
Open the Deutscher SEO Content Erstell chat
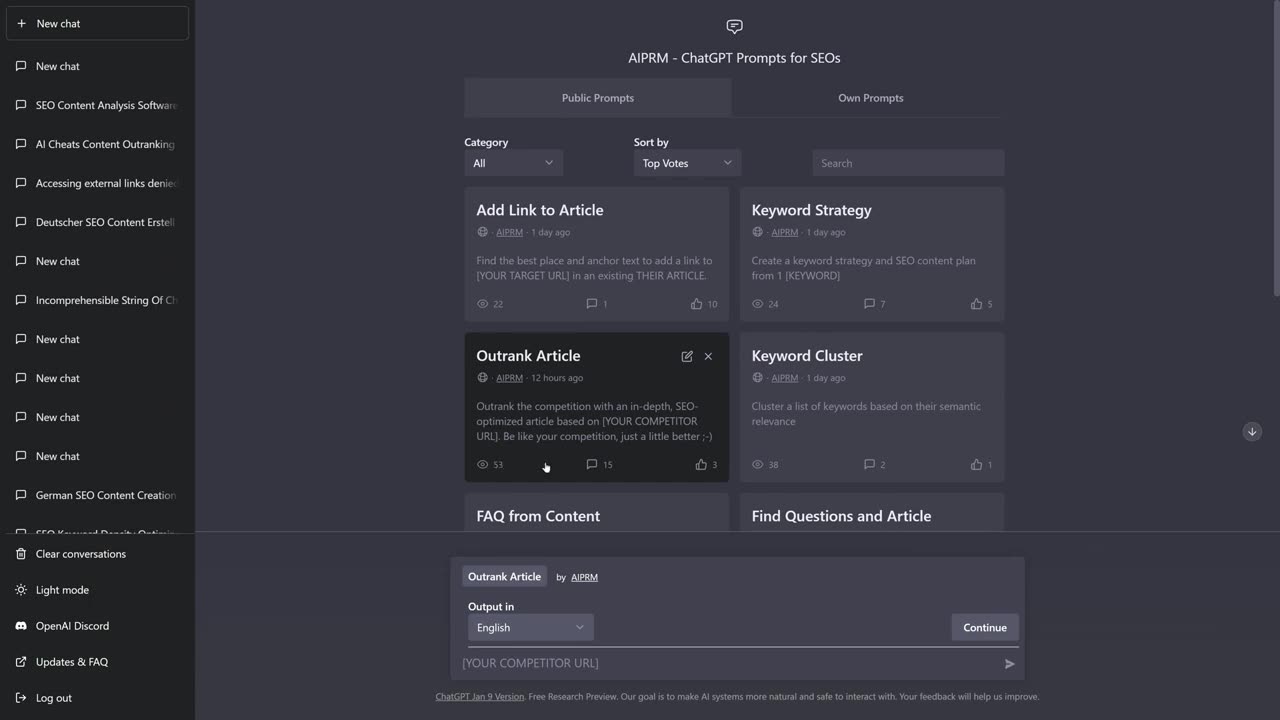pos(97,222)
